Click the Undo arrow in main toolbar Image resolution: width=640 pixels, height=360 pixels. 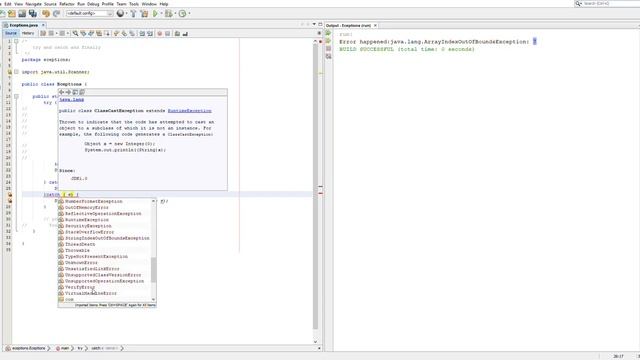pos(46,13)
